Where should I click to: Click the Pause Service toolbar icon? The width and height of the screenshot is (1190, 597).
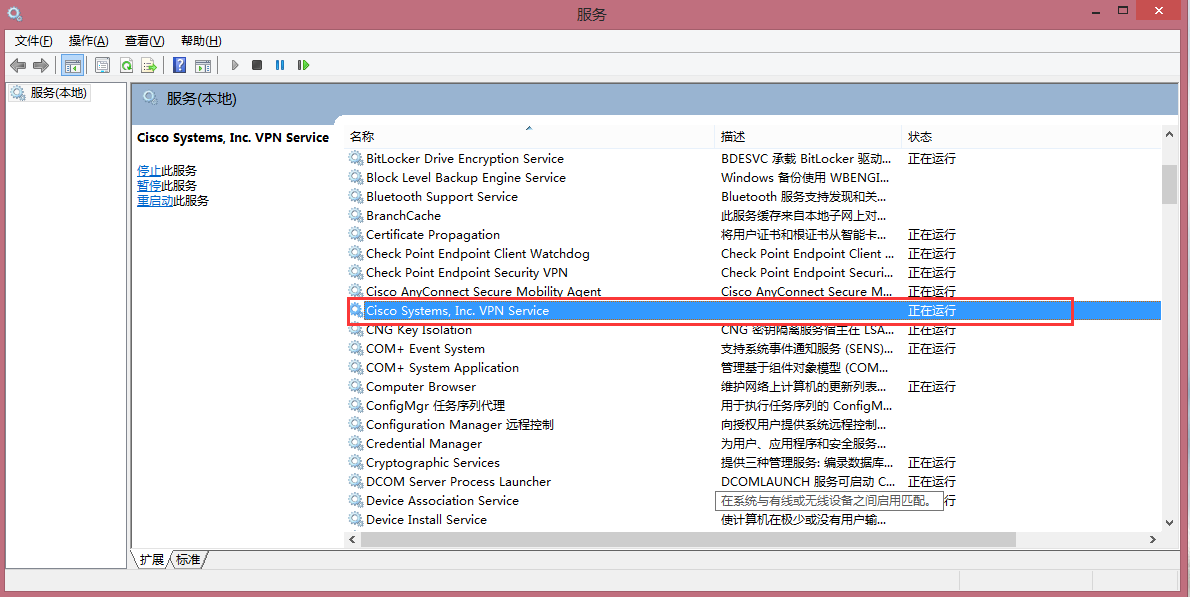(280, 65)
